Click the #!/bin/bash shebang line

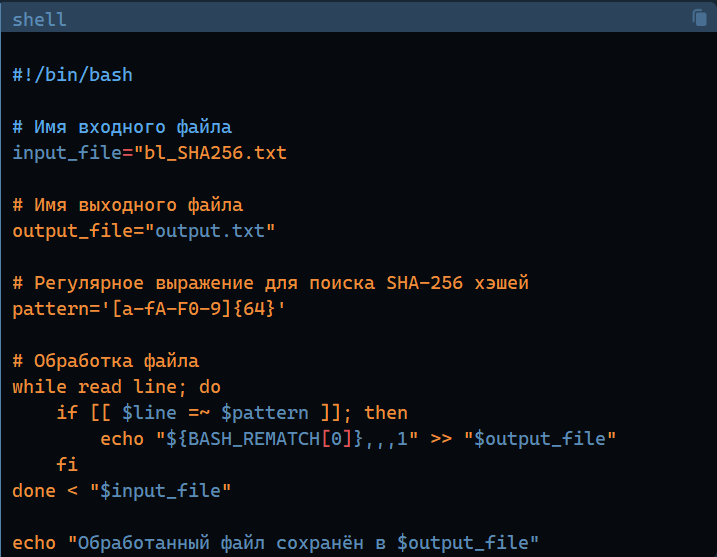coord(72,75)
